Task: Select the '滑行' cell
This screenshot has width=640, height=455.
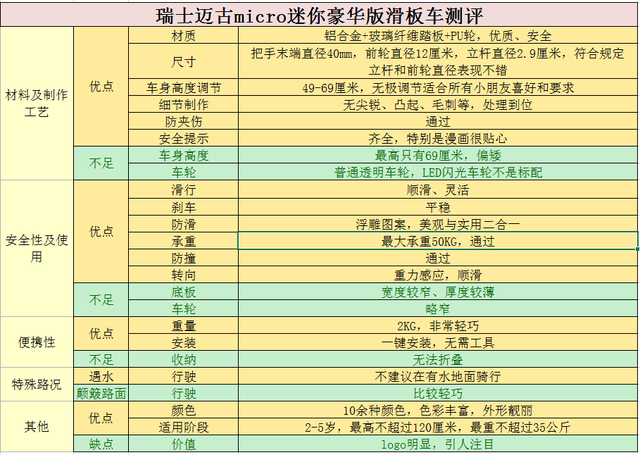Action: pos(183,190)
